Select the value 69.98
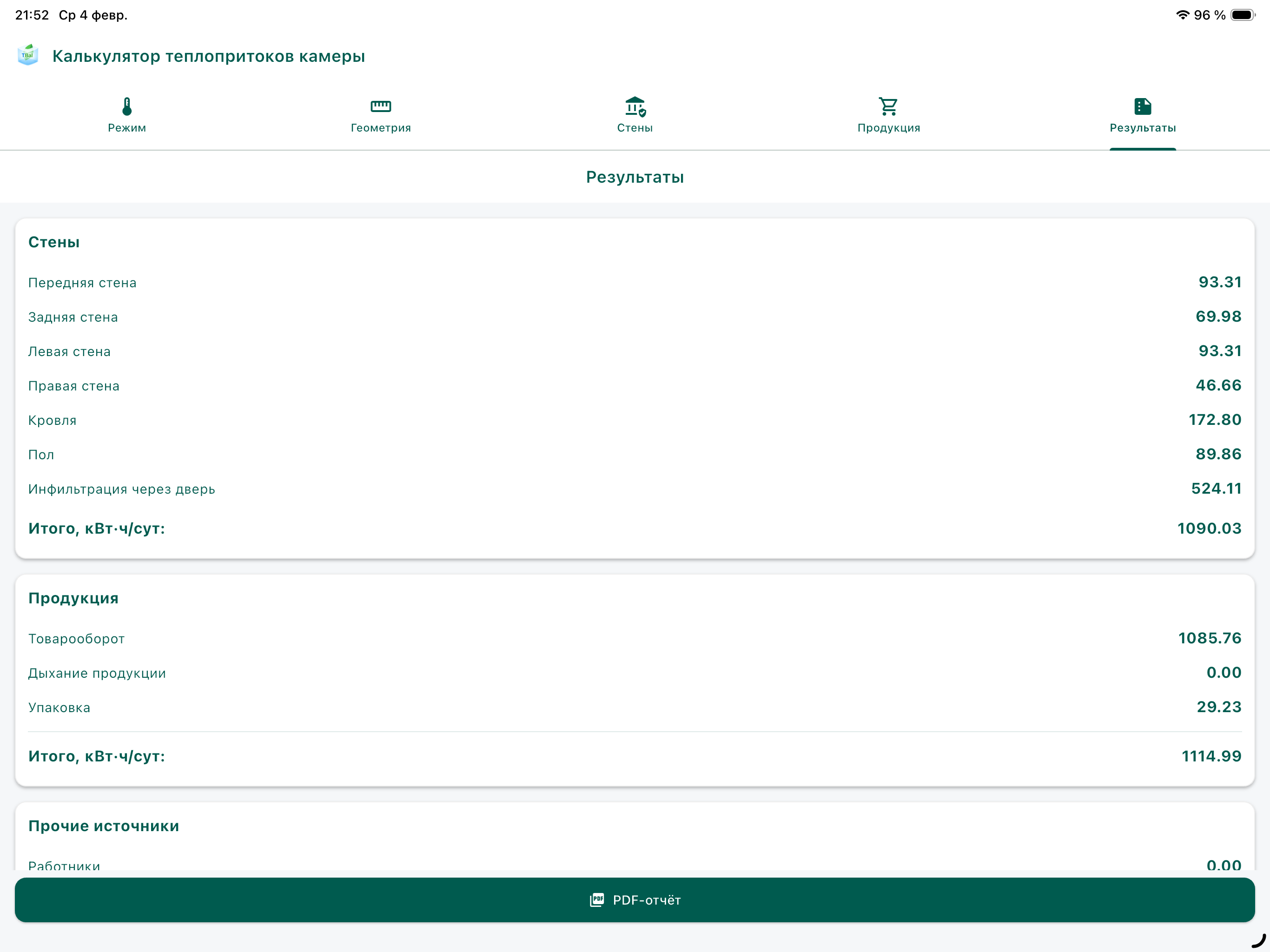Viewport: 1270px width, 952px height. 1218,317
